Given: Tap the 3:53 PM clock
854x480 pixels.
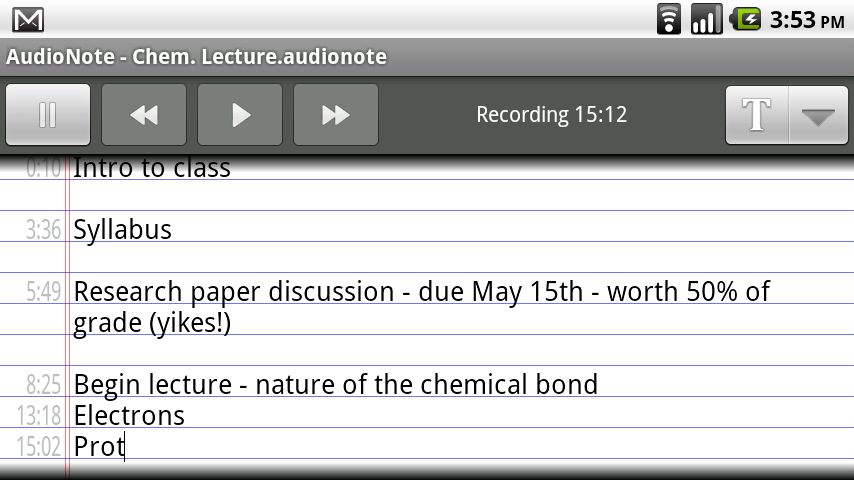Looking at the screenshot, I should (x=807, y=20).
